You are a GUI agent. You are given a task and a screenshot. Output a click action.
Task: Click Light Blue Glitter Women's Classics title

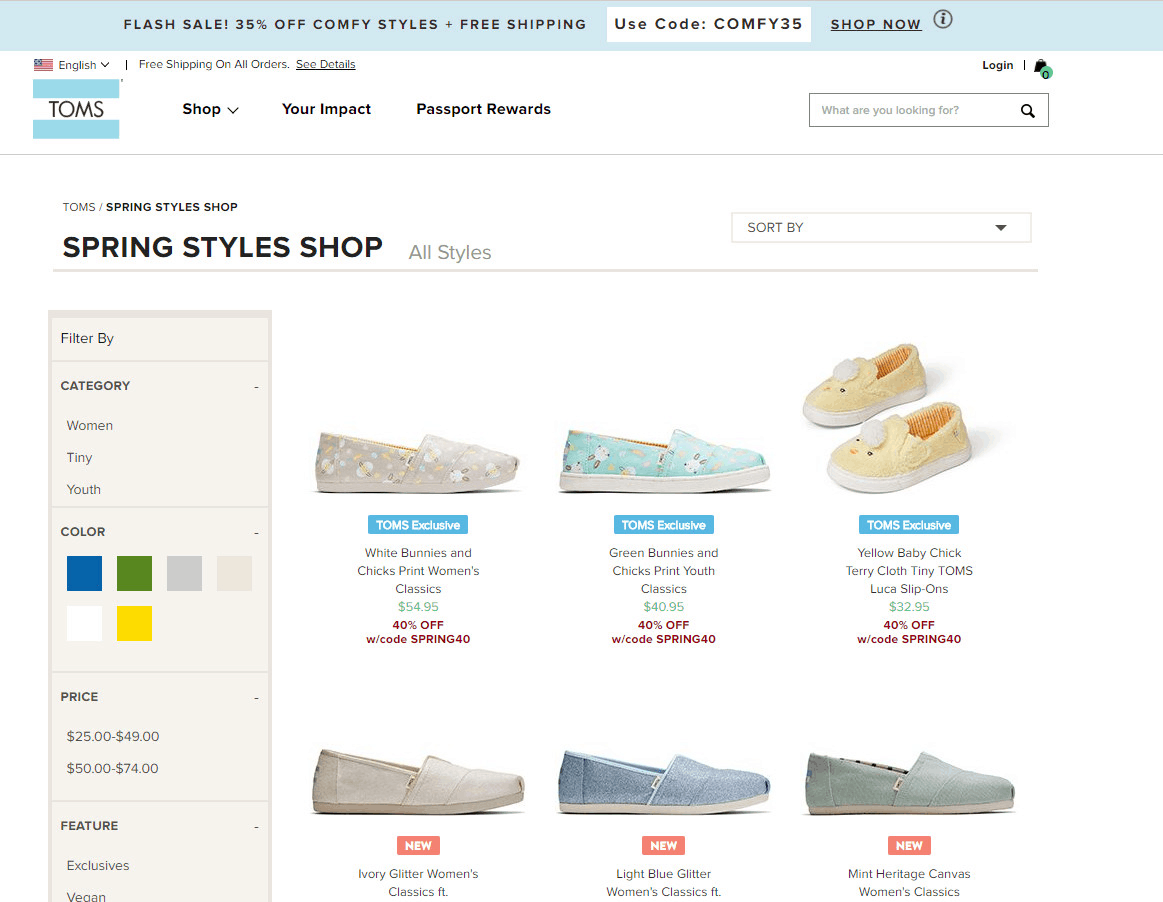click(664, 883)
